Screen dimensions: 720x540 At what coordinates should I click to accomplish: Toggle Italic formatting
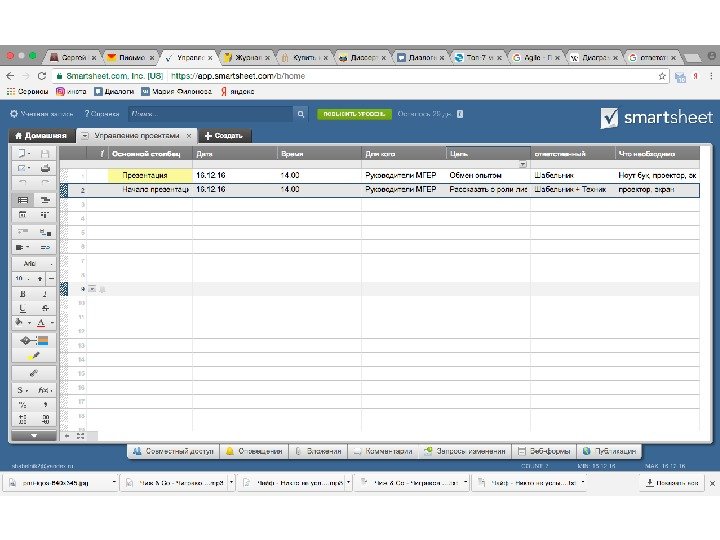pos(45,294)
